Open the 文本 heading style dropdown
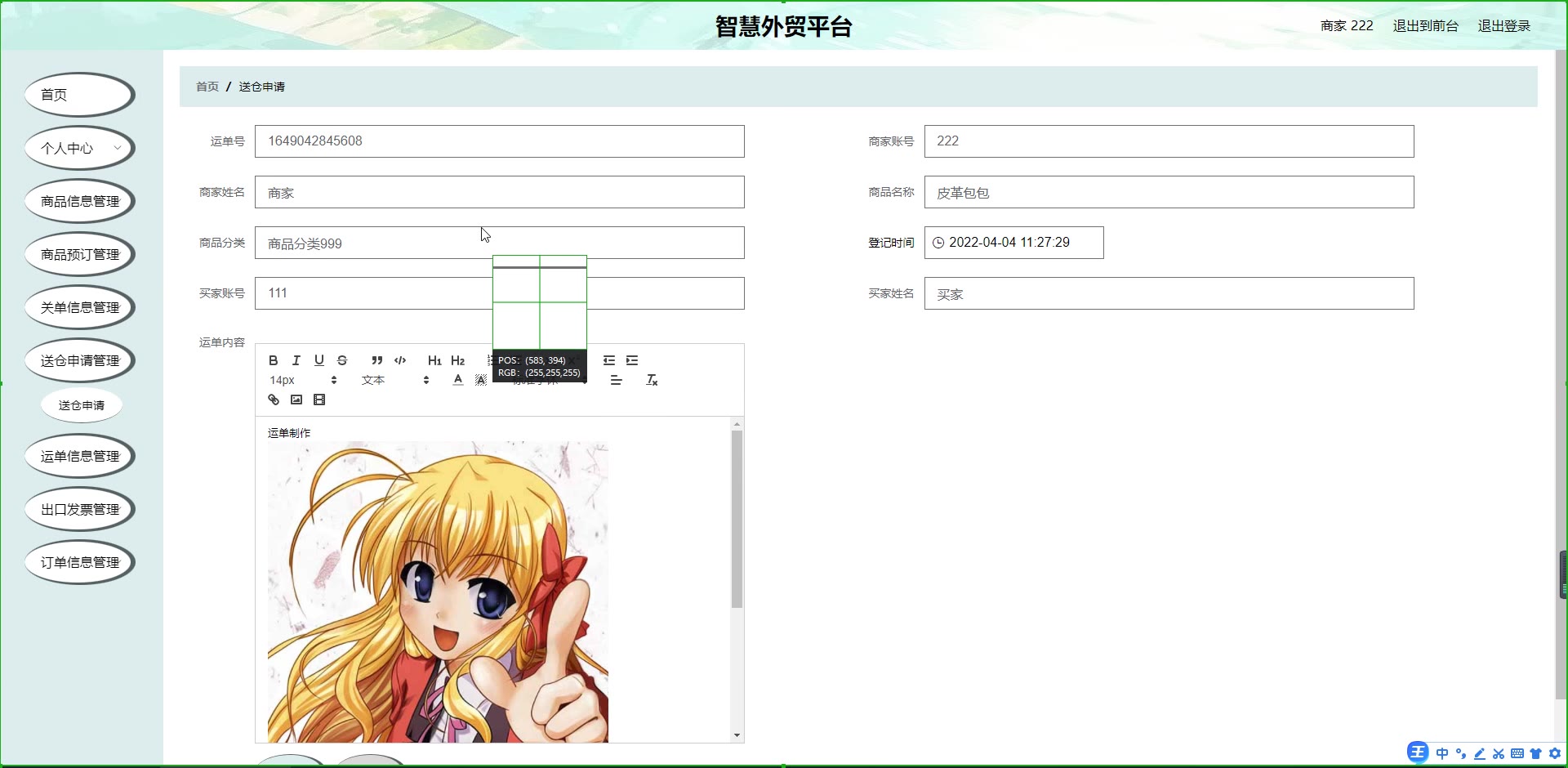The height and width of the screenshot is (768, 1568). click(395, 380)
